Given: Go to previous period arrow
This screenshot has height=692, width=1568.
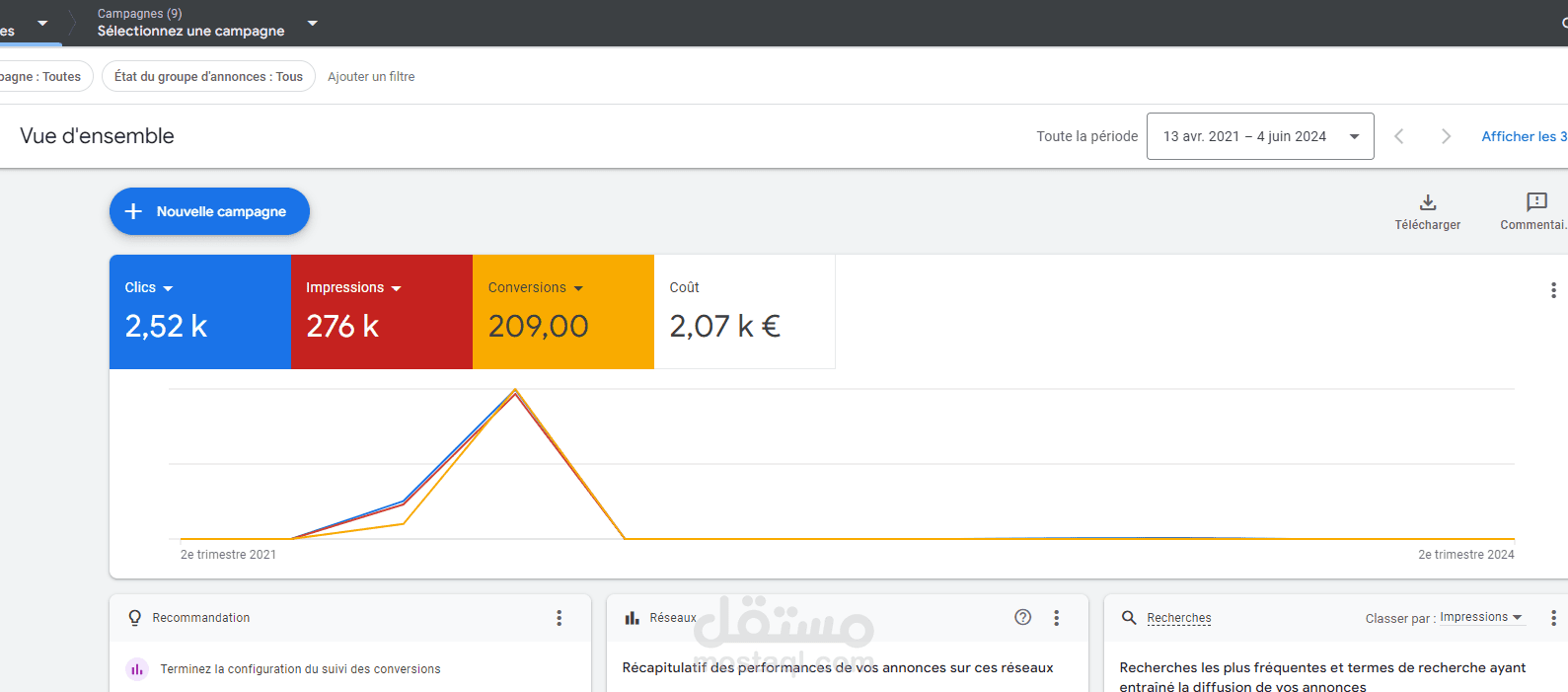Looking at the screenshot, I should click(1398, 136).
